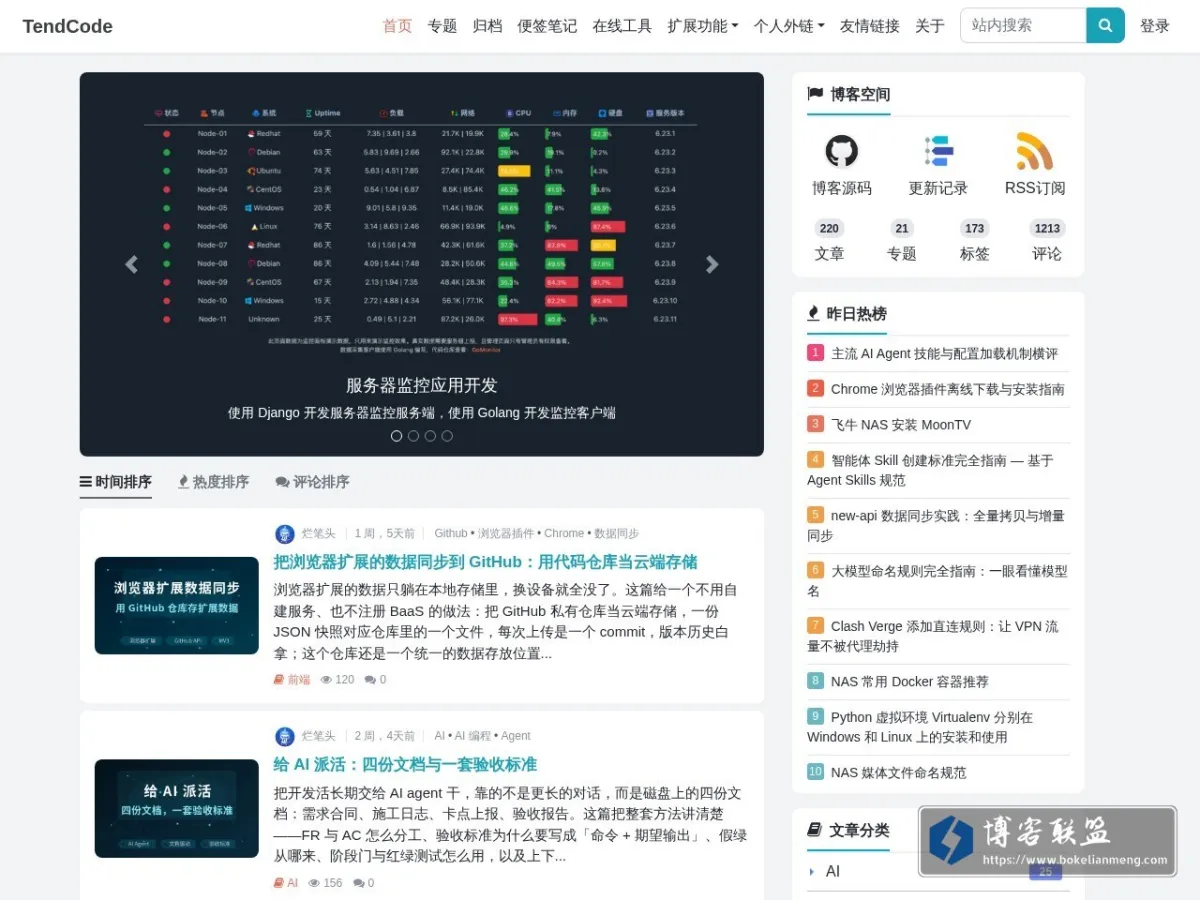Open hot post 智能体 Skill 创建标准完全指南
Image resolution: width=1200 pixels, height=900 pixels.
tap(931, 470)
